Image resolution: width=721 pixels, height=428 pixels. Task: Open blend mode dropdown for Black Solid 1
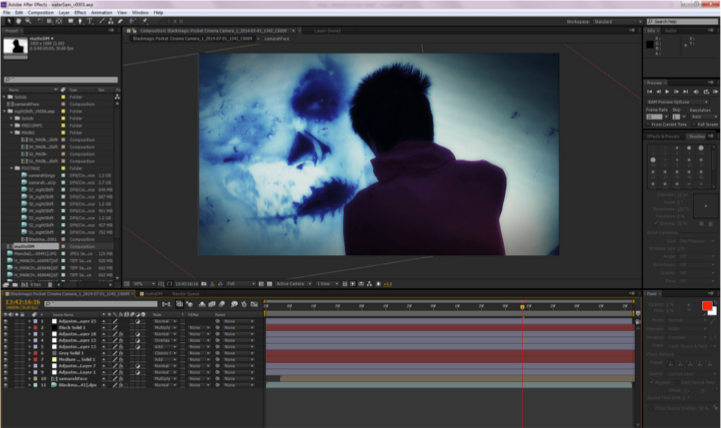coord(166,327)
